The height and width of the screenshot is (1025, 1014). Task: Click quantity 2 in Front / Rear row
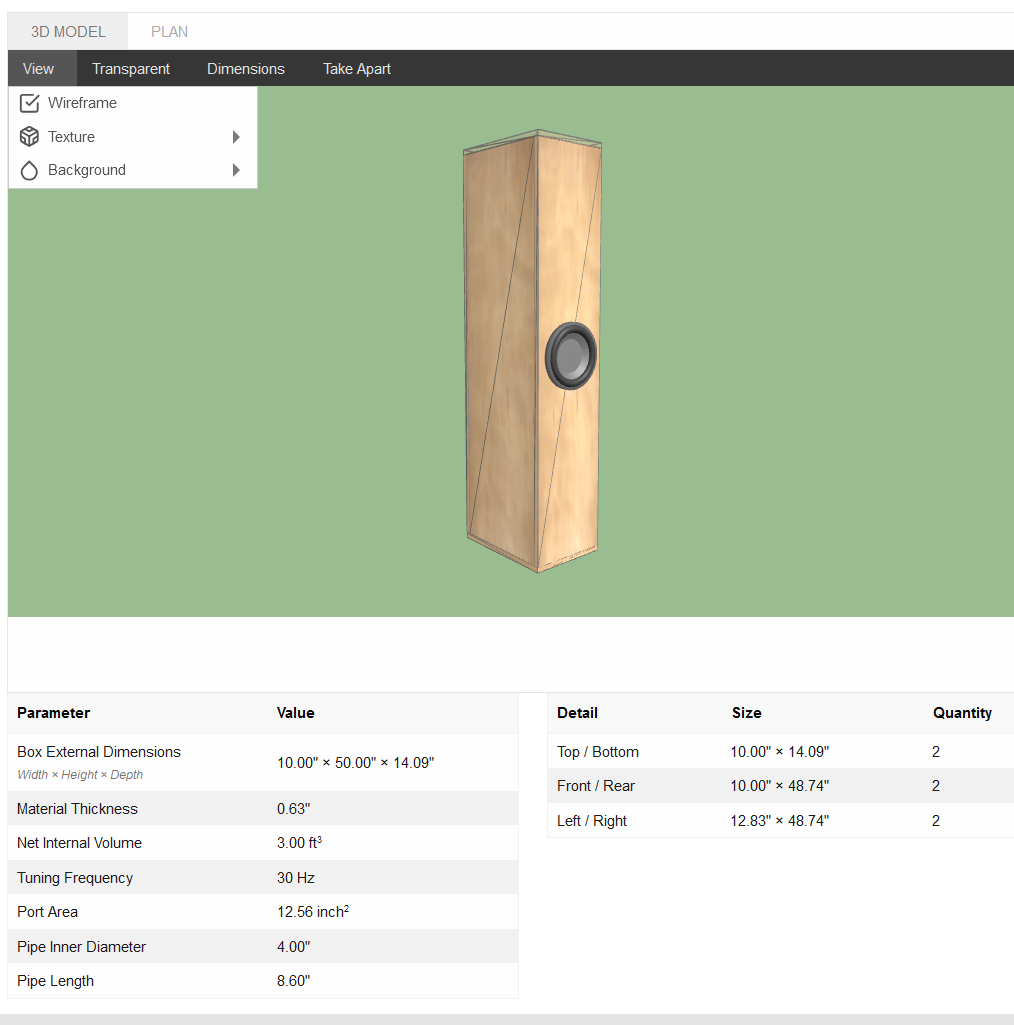tap(936, 786)
